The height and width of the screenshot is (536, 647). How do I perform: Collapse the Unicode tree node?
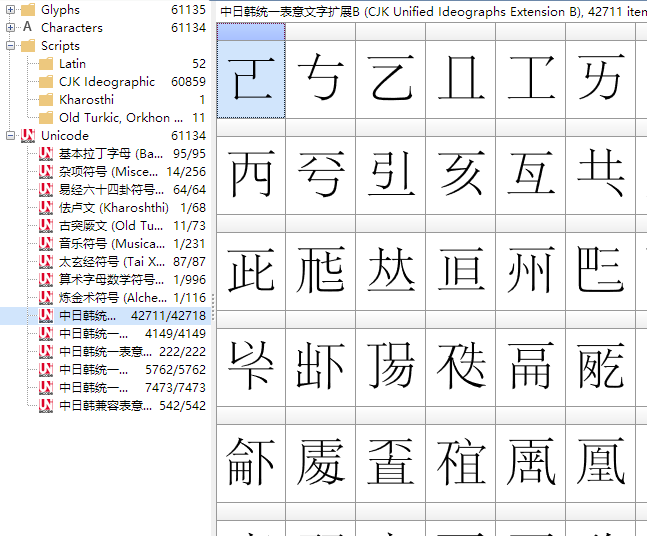pyautogui.click(x=11, y=136)
